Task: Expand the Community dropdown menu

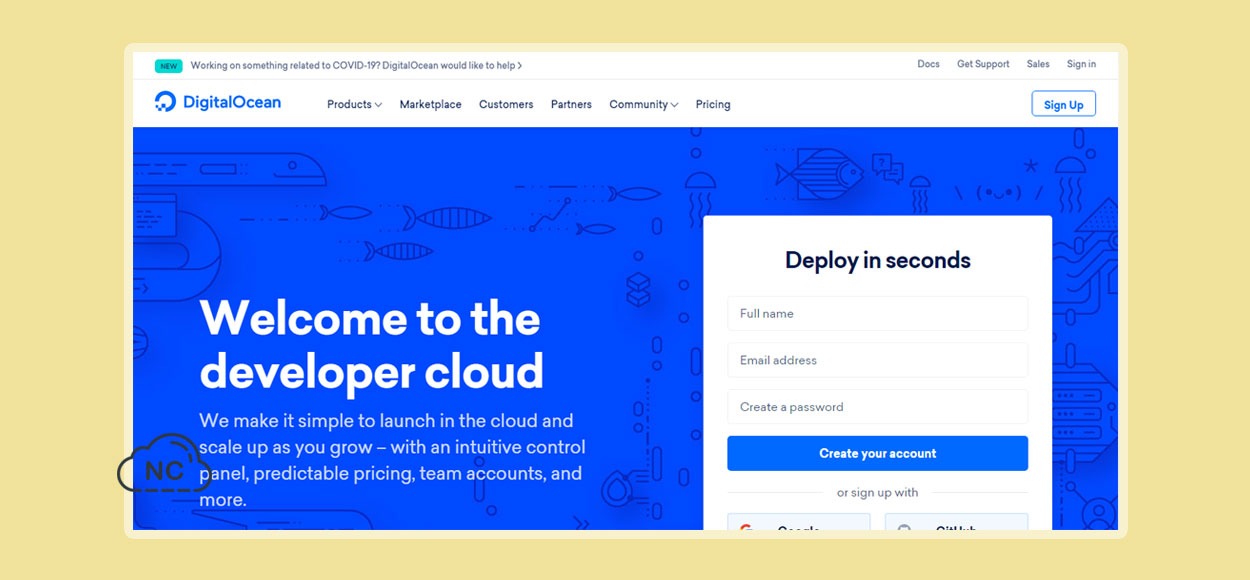Action: coord(644,104)
